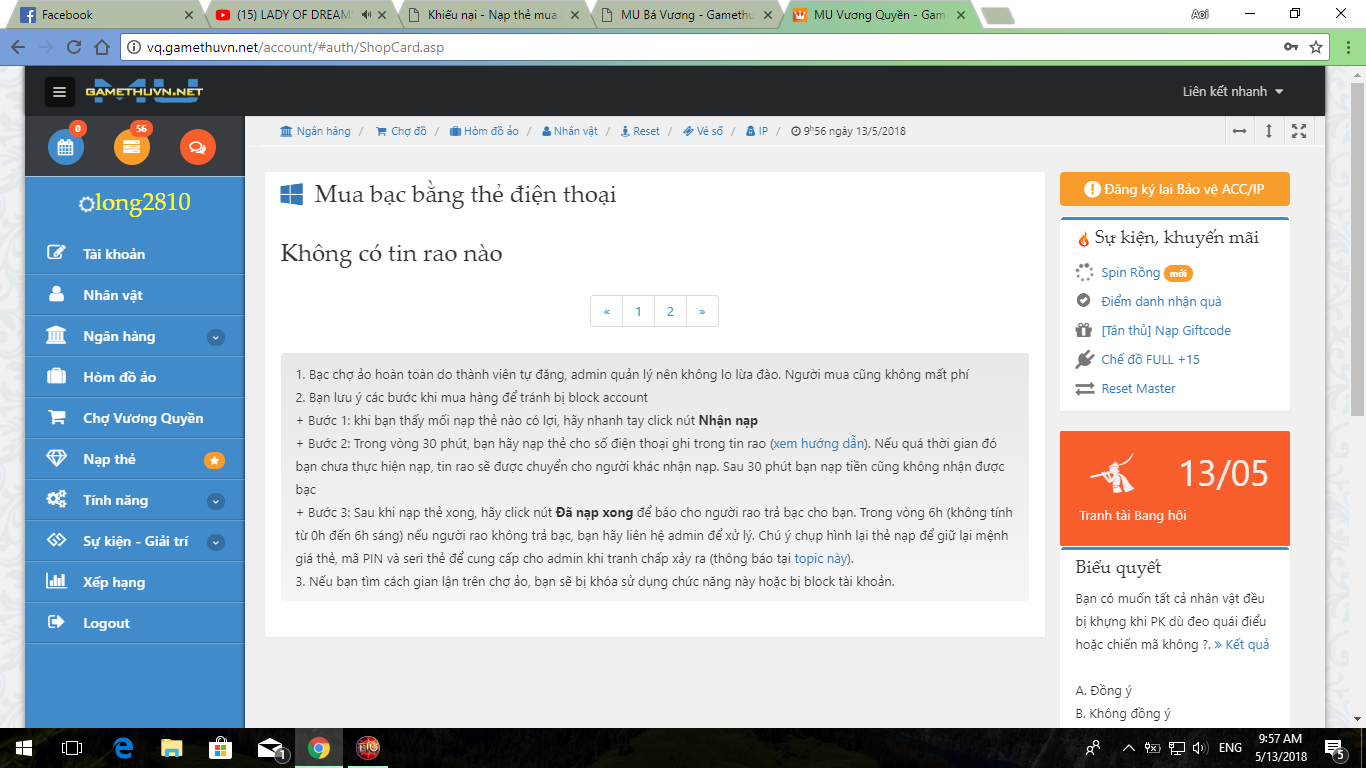The height and width of the screenshot is (768, 1366).
Task: Open the blue calendar icon
Action: (x=66, y=147)
